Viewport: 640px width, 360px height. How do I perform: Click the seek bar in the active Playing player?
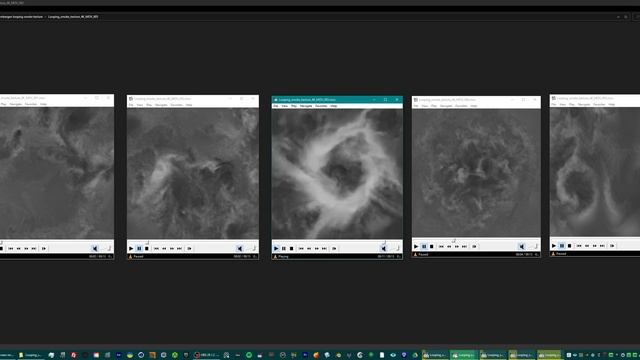[x=337, y=242]
